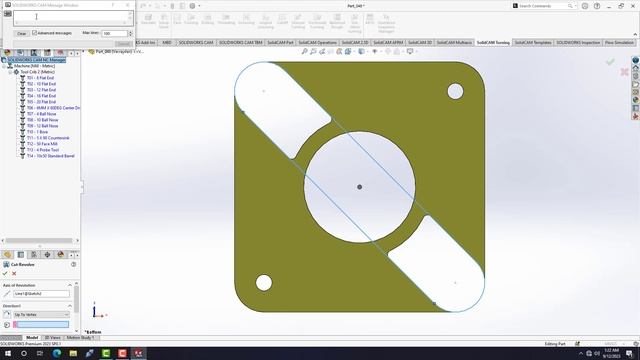Click the green confirmation corner checkmark in viewport
The image size is (640, 360).
[x=610, y=62]
